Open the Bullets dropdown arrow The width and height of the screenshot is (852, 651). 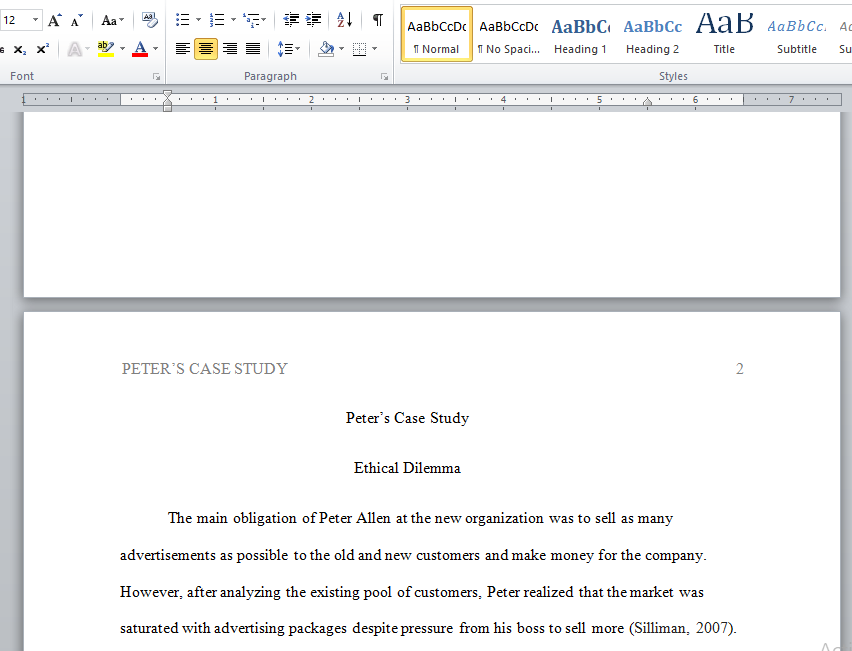tap(198, 21)
